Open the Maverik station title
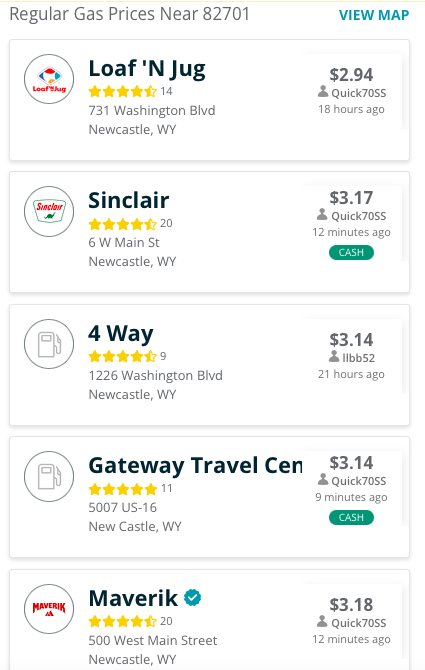425x670 pixels. click(133, 598)
